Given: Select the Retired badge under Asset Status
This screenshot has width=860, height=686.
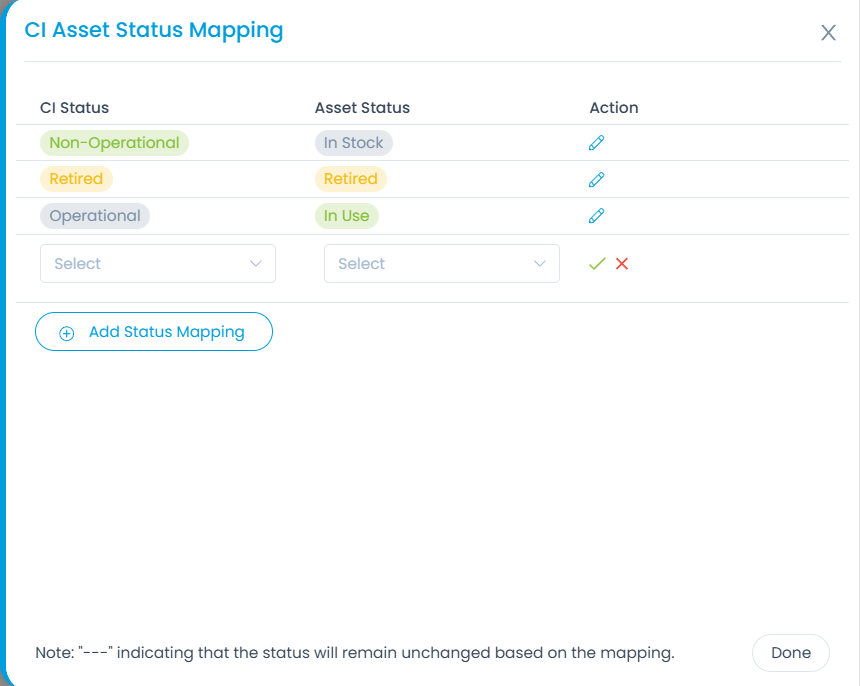Looking at the screenshot, I should [x=350, y=179].
